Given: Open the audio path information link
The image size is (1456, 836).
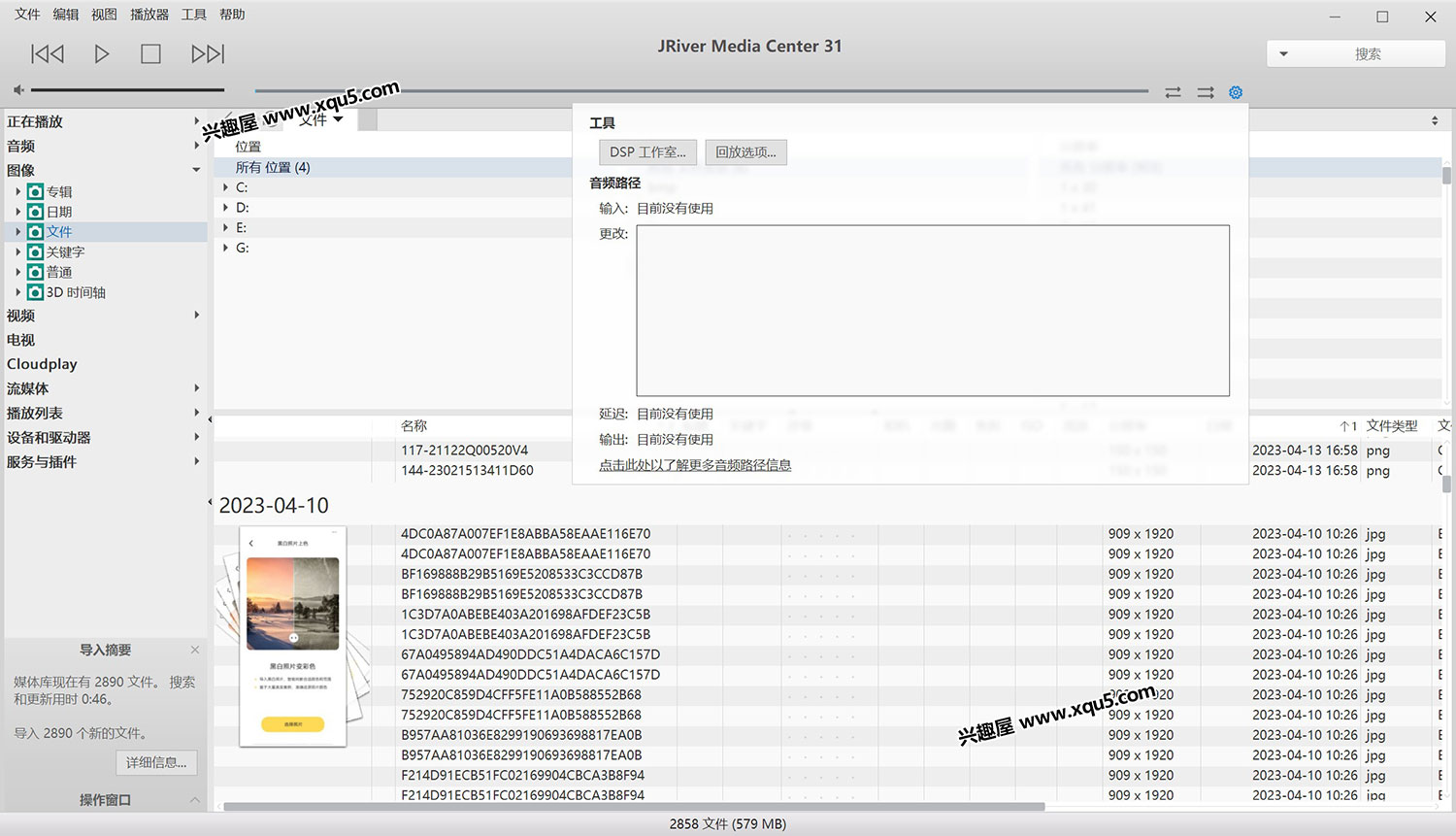Looking at the screenshot, I should point(695,465).
